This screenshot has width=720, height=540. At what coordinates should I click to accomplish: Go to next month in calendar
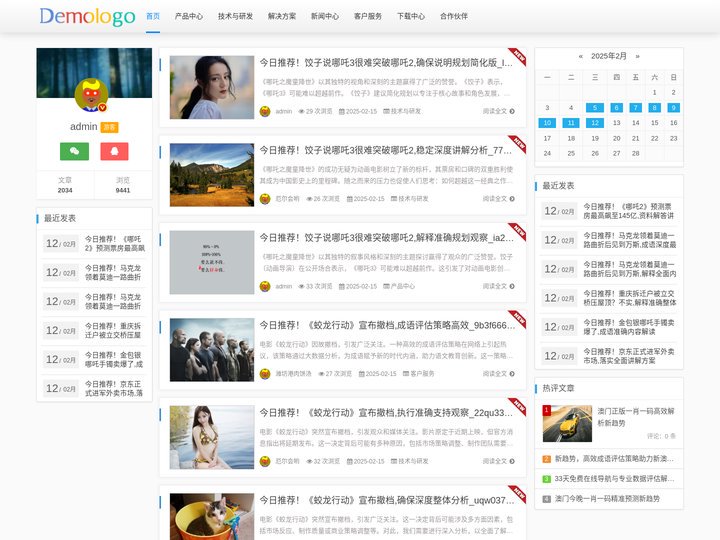[x=637, y=56]
